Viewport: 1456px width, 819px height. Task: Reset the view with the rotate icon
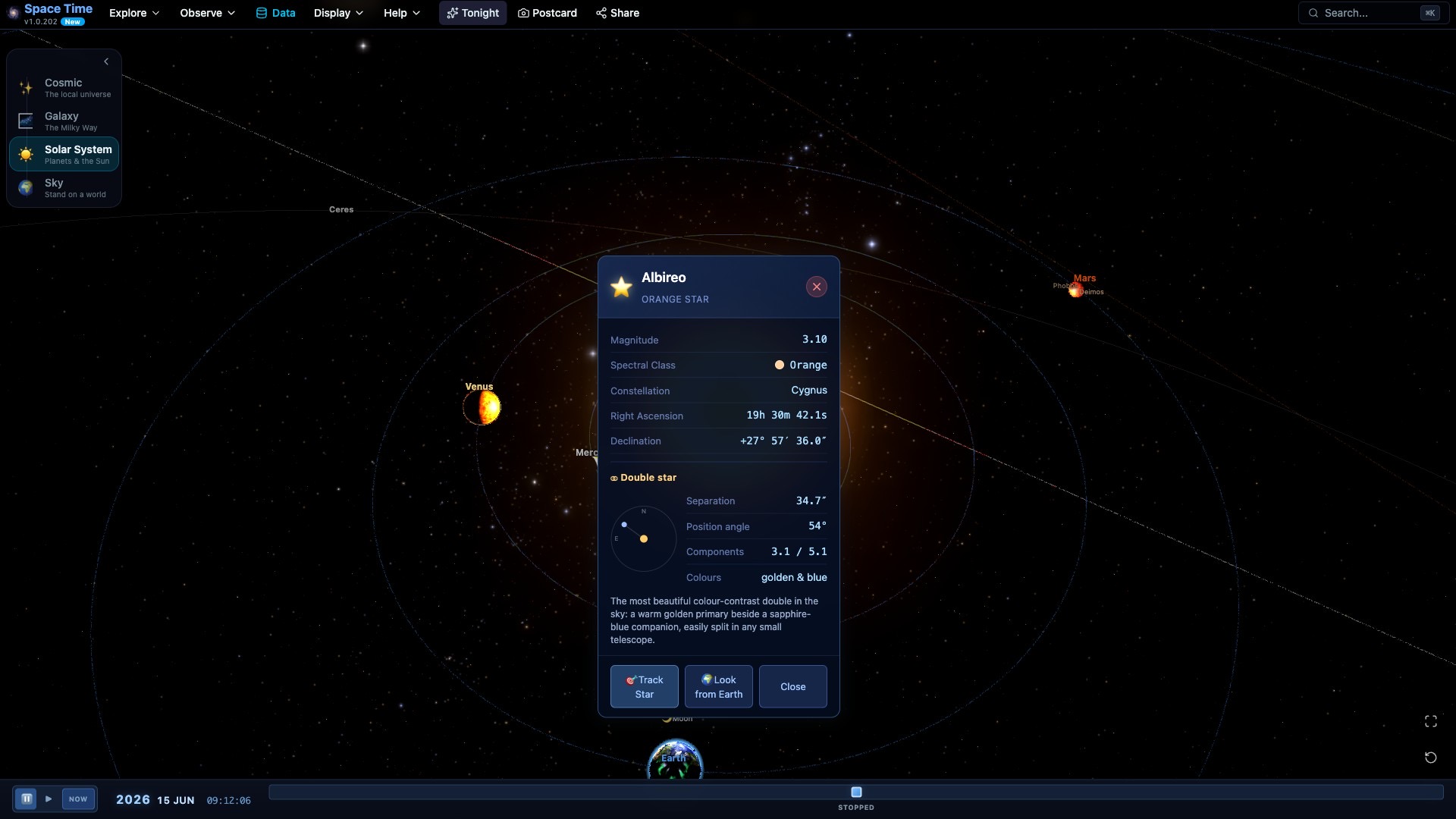point(1430,758)
